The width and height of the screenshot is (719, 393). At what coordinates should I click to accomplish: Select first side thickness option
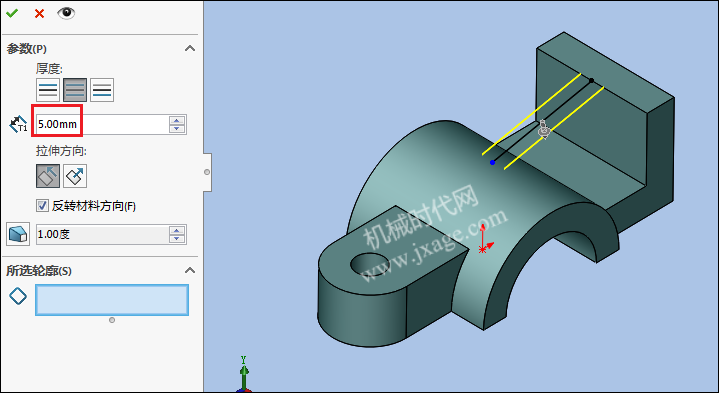(x=48, y=90)
